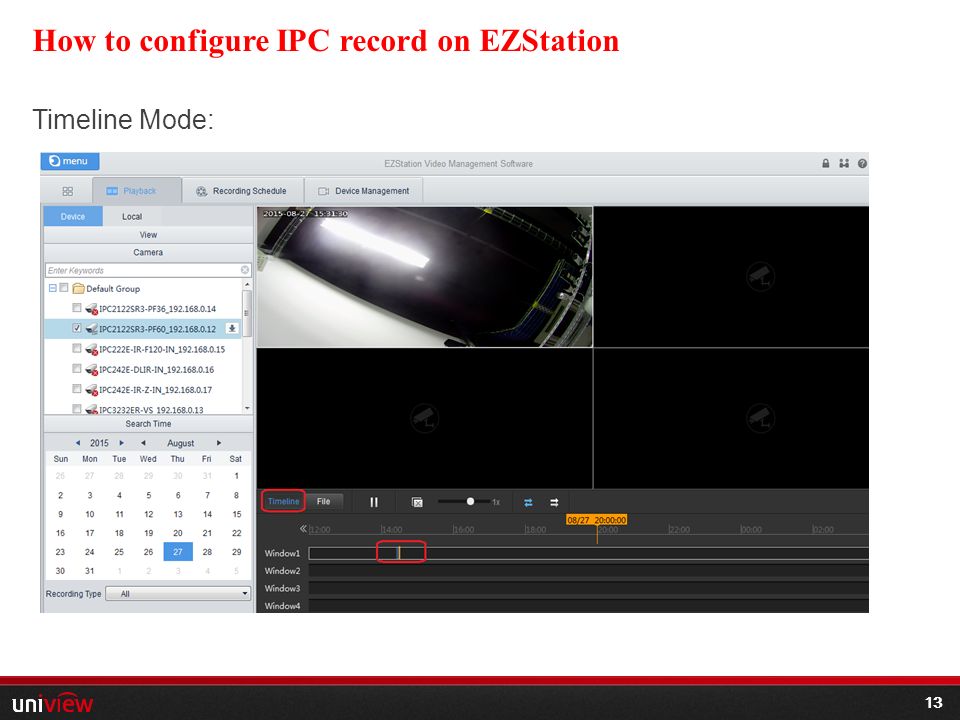
Task: Click camera icon of IPC242E-IR-Z-IN row
Action: (91, 389)
